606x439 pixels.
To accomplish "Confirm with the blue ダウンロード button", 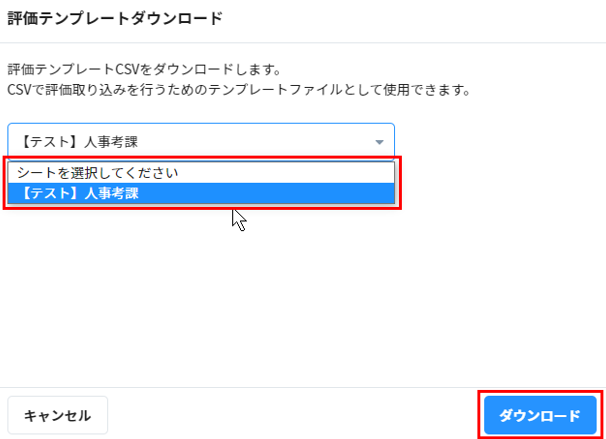I will [540, 415].
